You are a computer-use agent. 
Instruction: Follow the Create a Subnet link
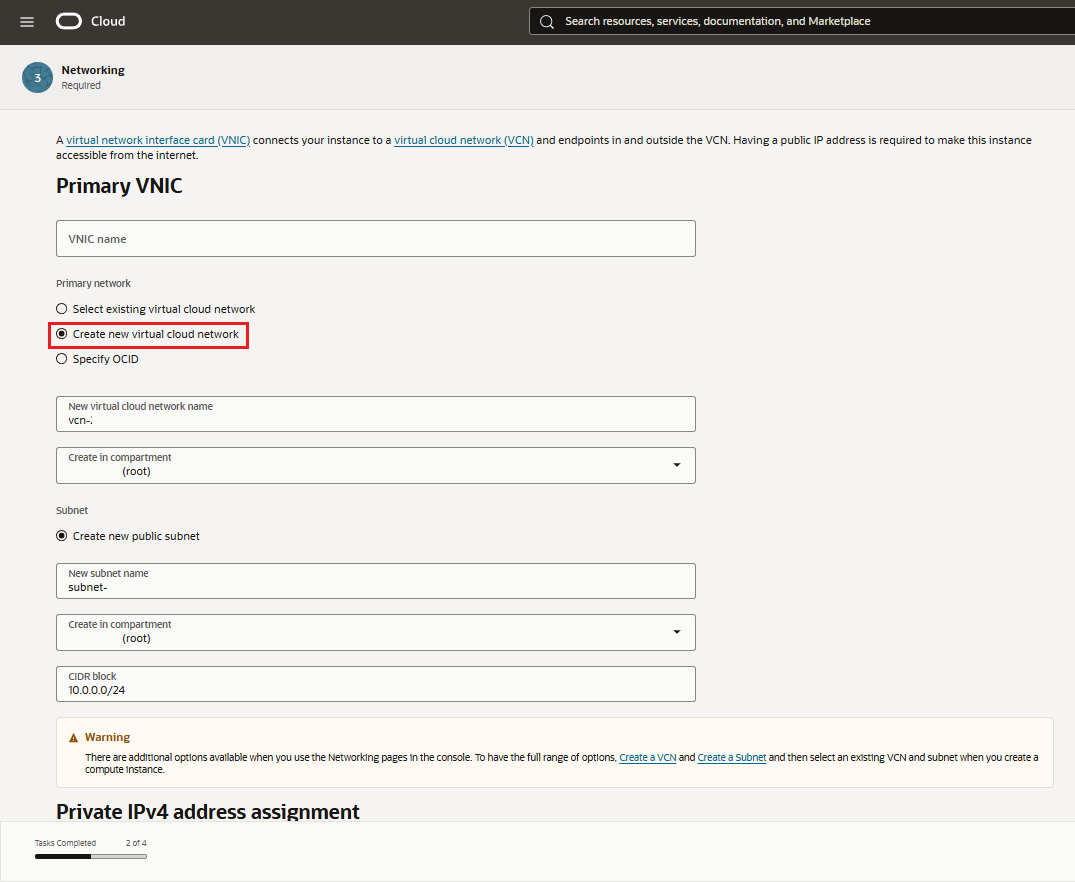point(731,758)
